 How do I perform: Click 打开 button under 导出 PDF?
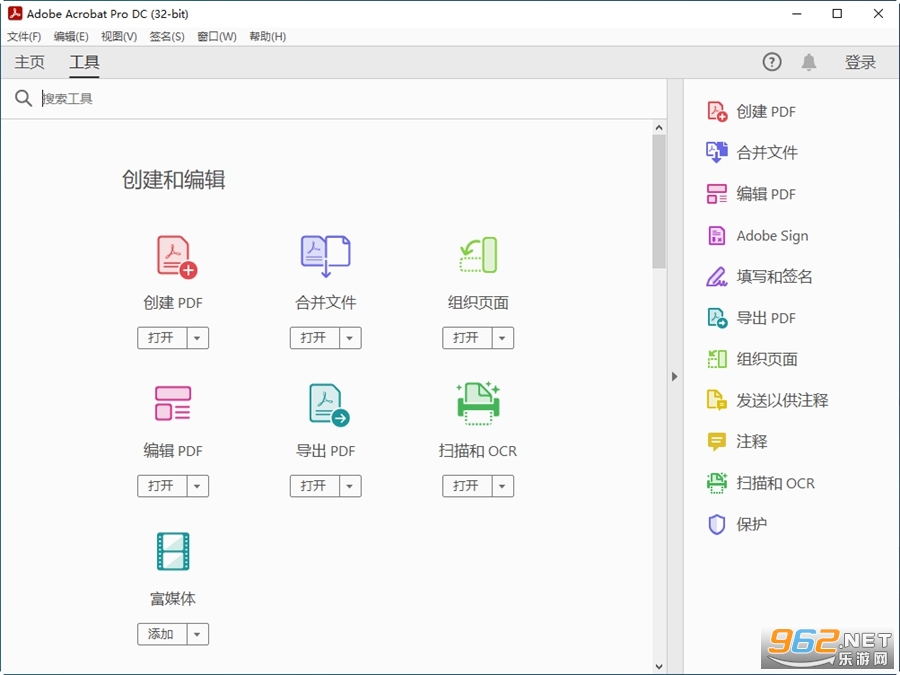click(x=315, y=486)
